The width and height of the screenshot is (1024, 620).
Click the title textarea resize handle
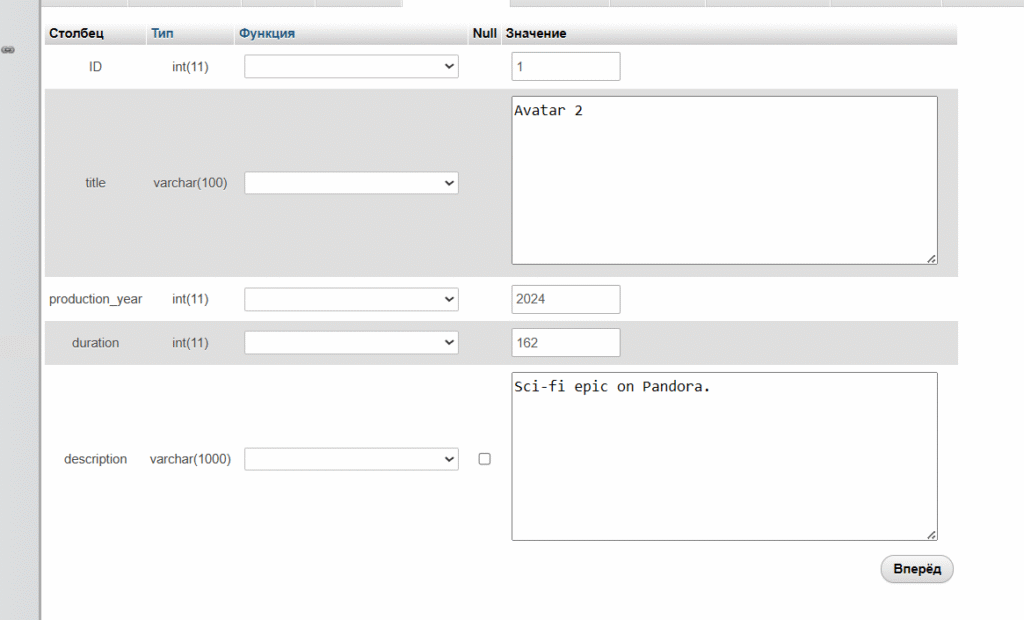[x=931, y=259]
